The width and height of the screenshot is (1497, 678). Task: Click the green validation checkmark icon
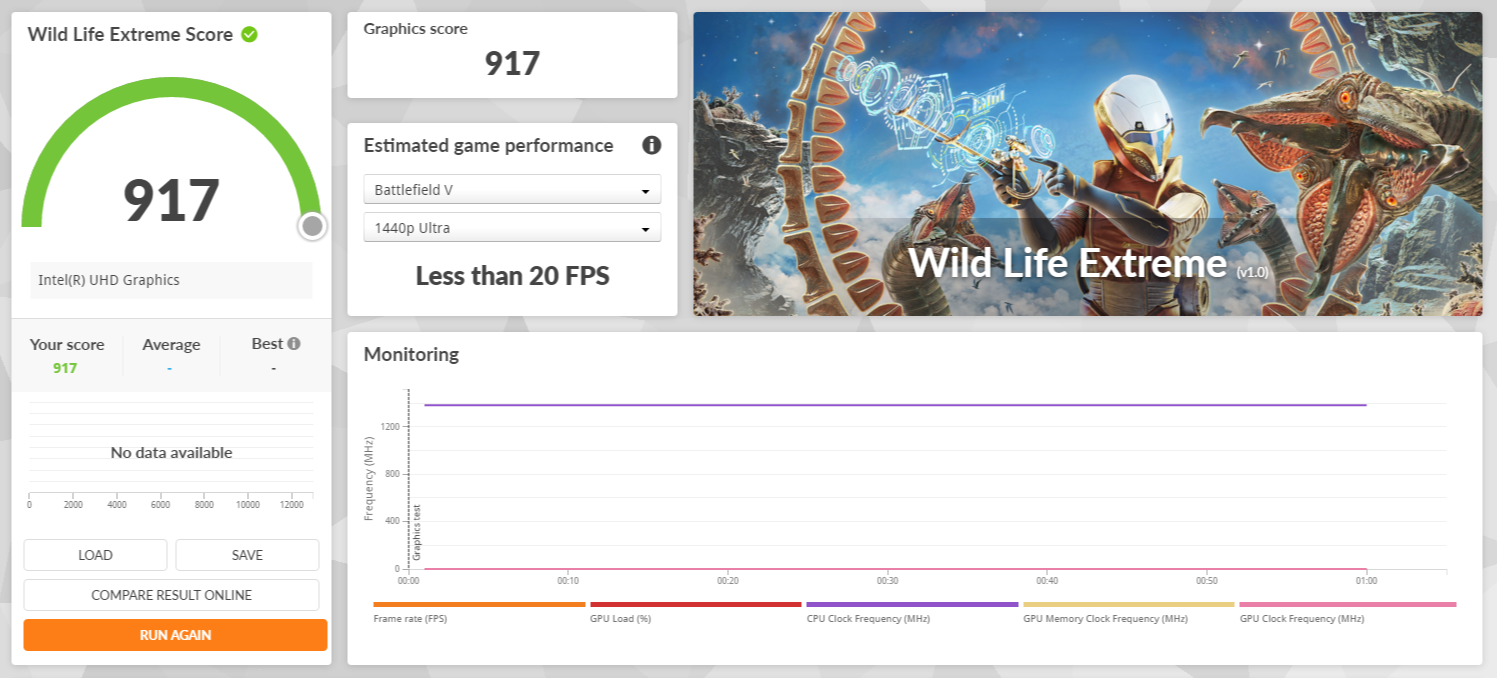click(249, 34)
